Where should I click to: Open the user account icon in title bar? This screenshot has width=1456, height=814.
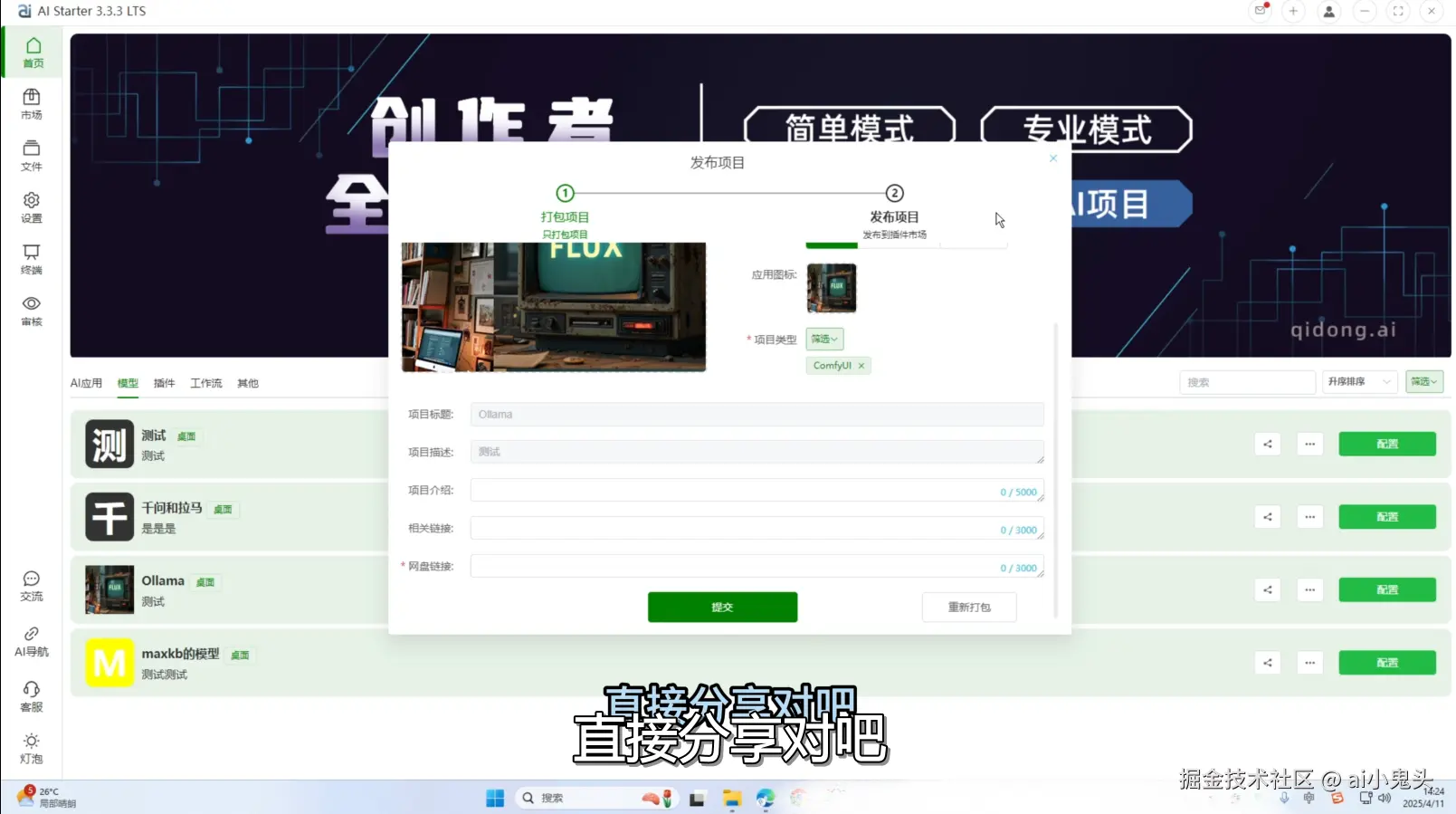click(1328, 11)
